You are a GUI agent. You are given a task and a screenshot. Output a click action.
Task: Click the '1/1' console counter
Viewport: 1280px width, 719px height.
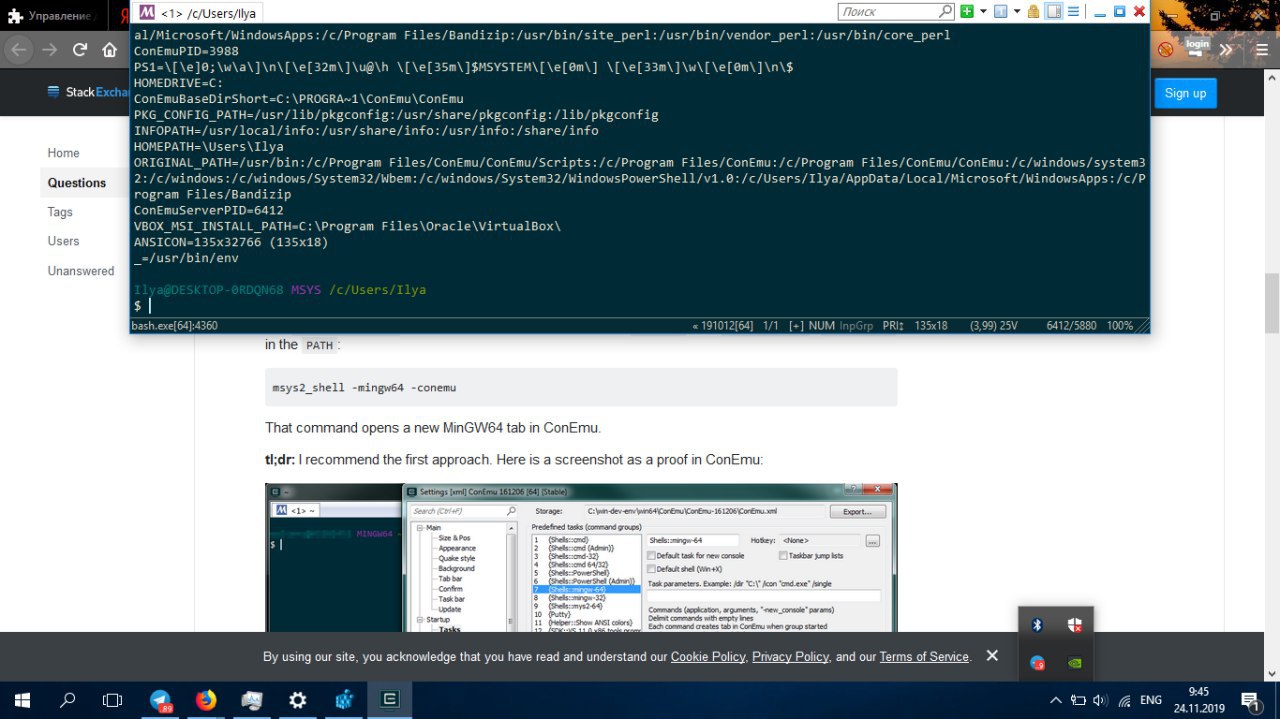point(770,326)
